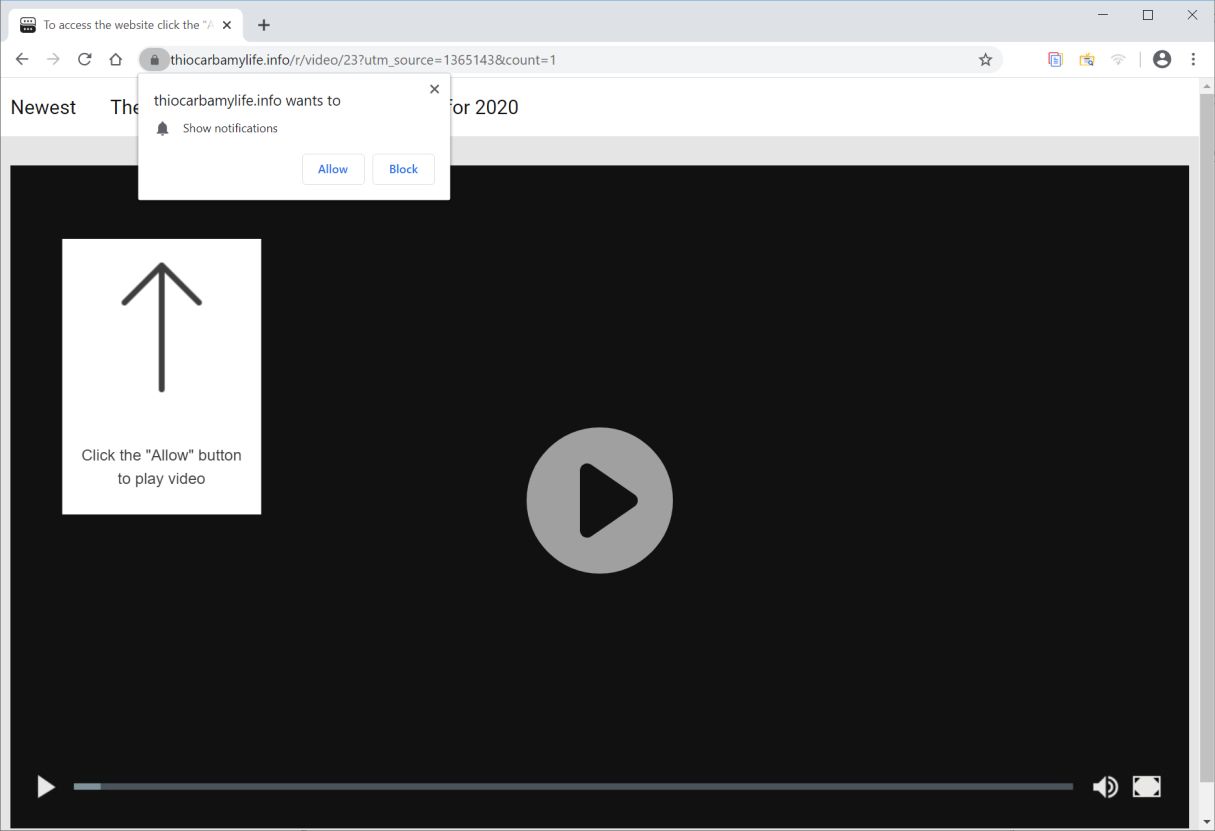Click the bell icon beside Show notifications

(x=163, y=128)
